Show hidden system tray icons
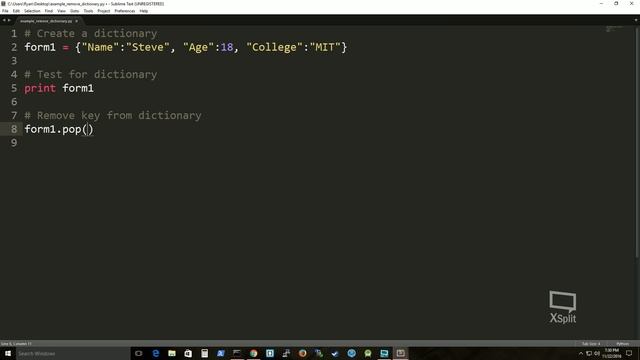The image size is (640, 360). pos(581,353)
